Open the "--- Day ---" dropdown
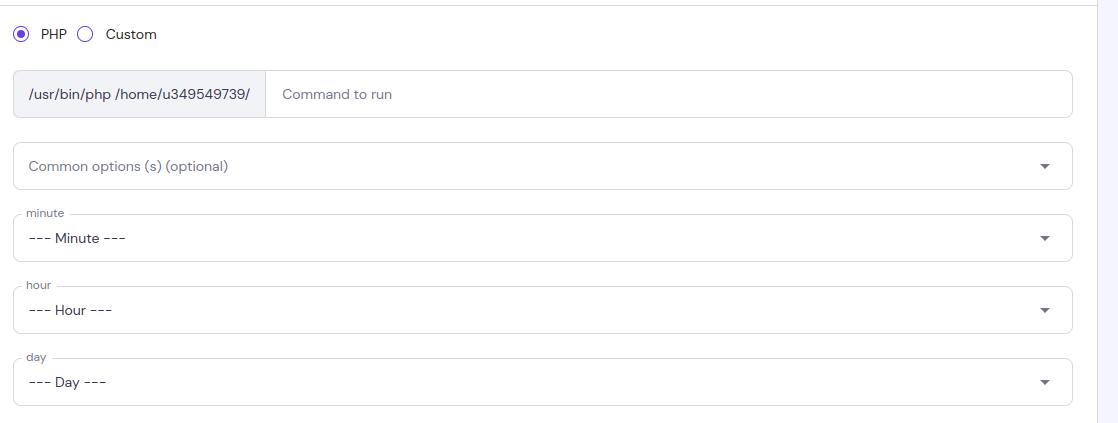 540,382
